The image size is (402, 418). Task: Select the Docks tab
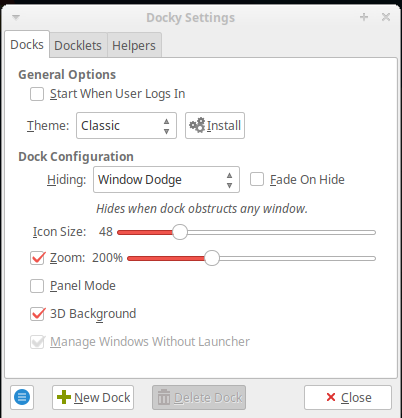(27, 44)
